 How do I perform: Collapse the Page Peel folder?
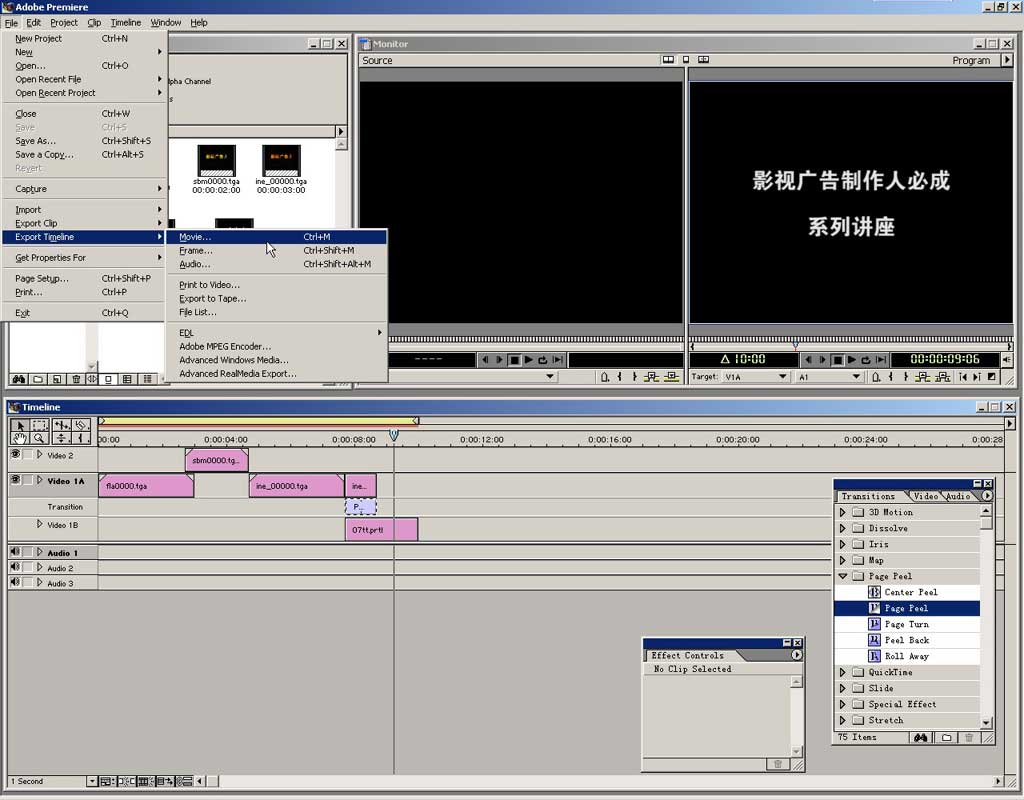coord(842,576)
